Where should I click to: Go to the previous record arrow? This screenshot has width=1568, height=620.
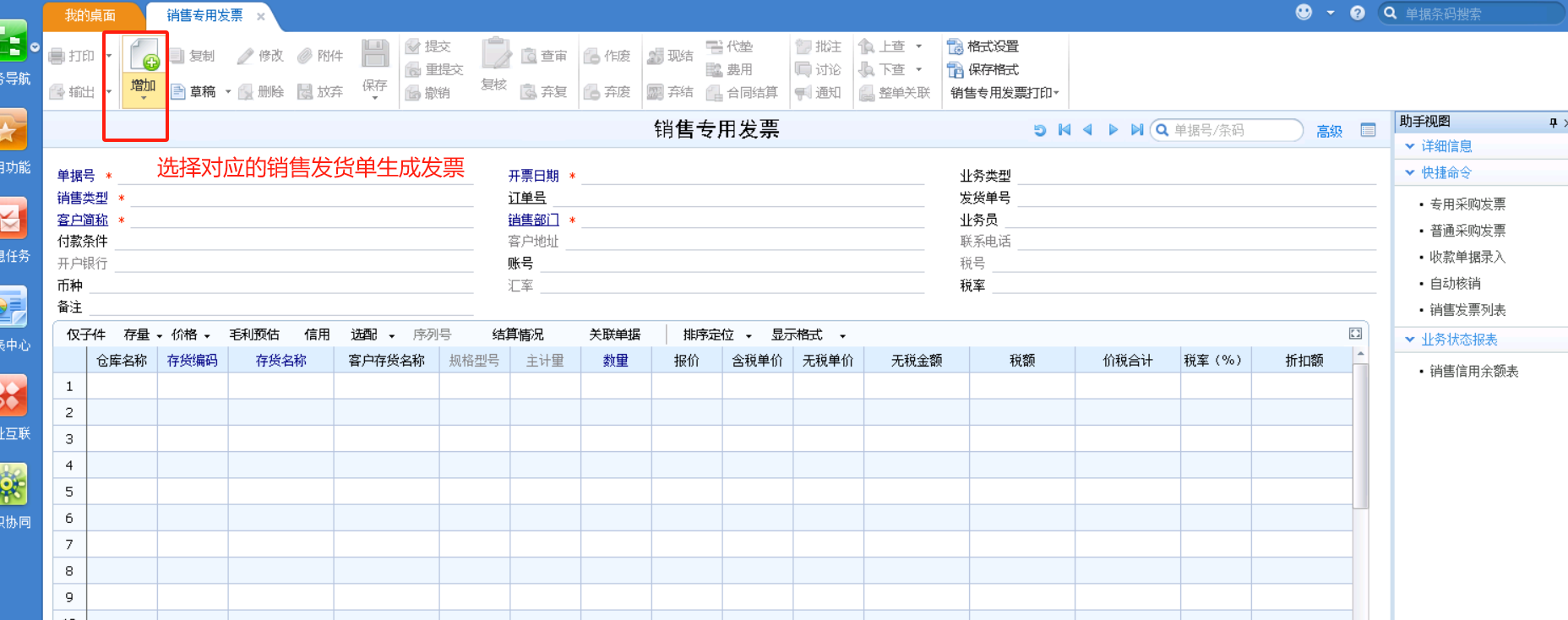click(x=1088, y=130)
